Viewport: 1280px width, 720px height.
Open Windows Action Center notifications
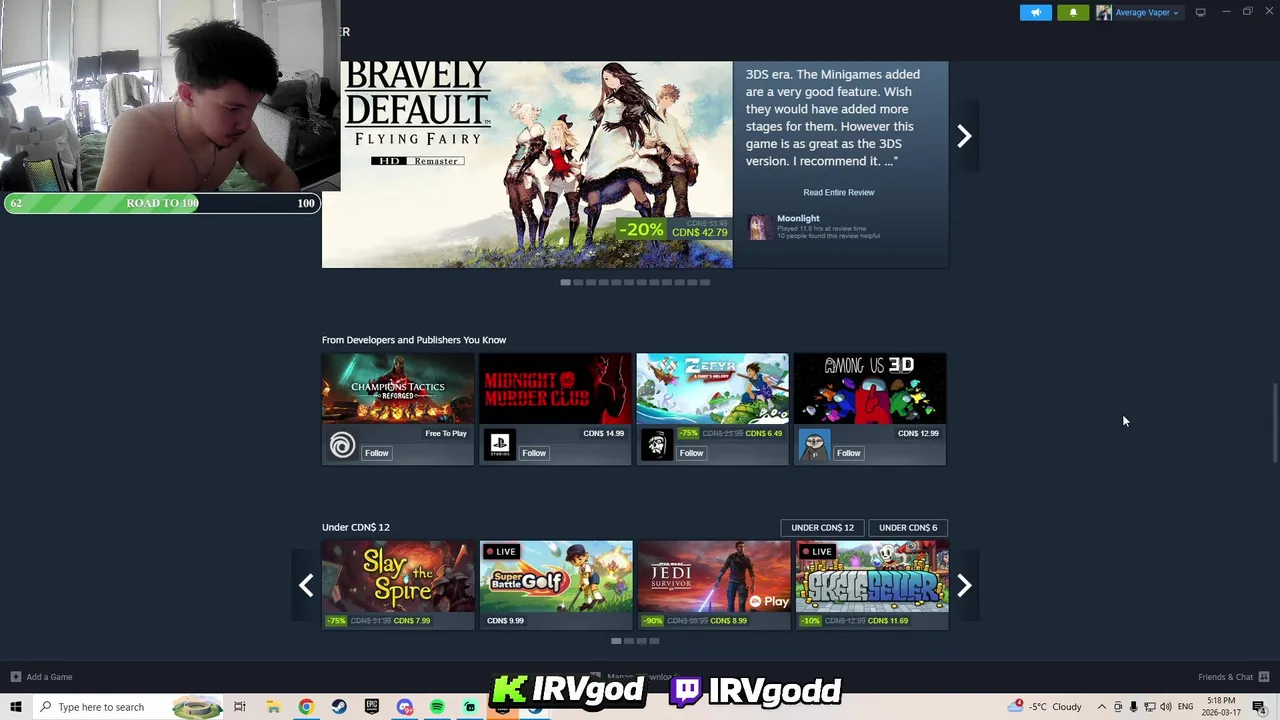pos(1259,707)
